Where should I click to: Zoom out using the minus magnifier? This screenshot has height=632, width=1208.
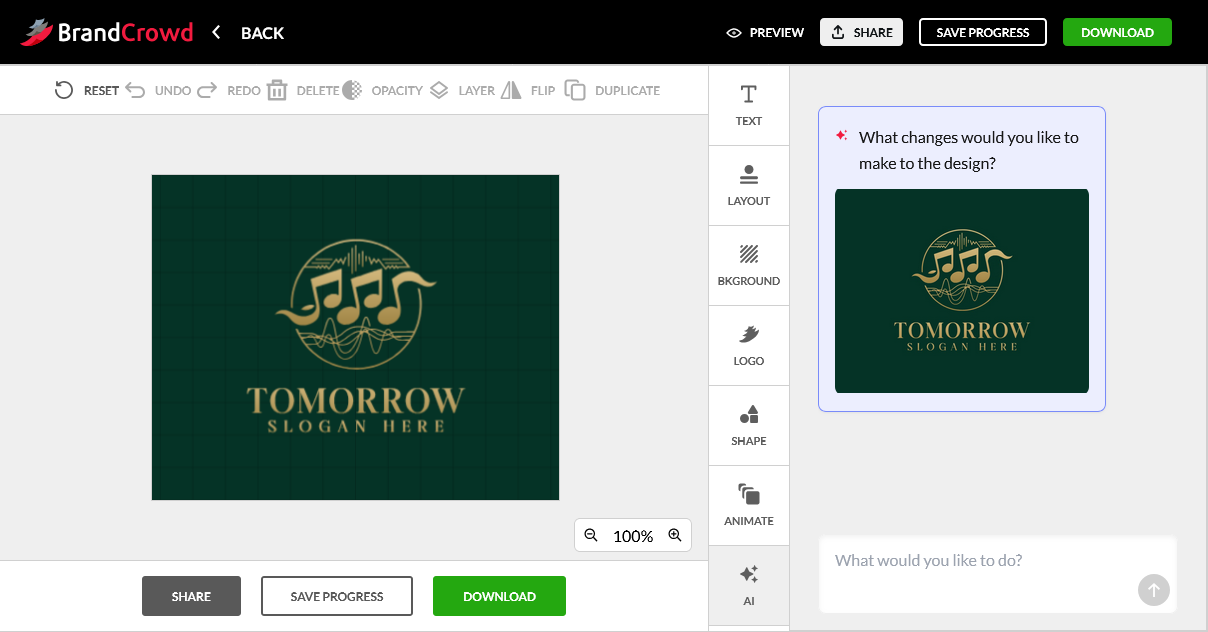(x=591, y=535)
